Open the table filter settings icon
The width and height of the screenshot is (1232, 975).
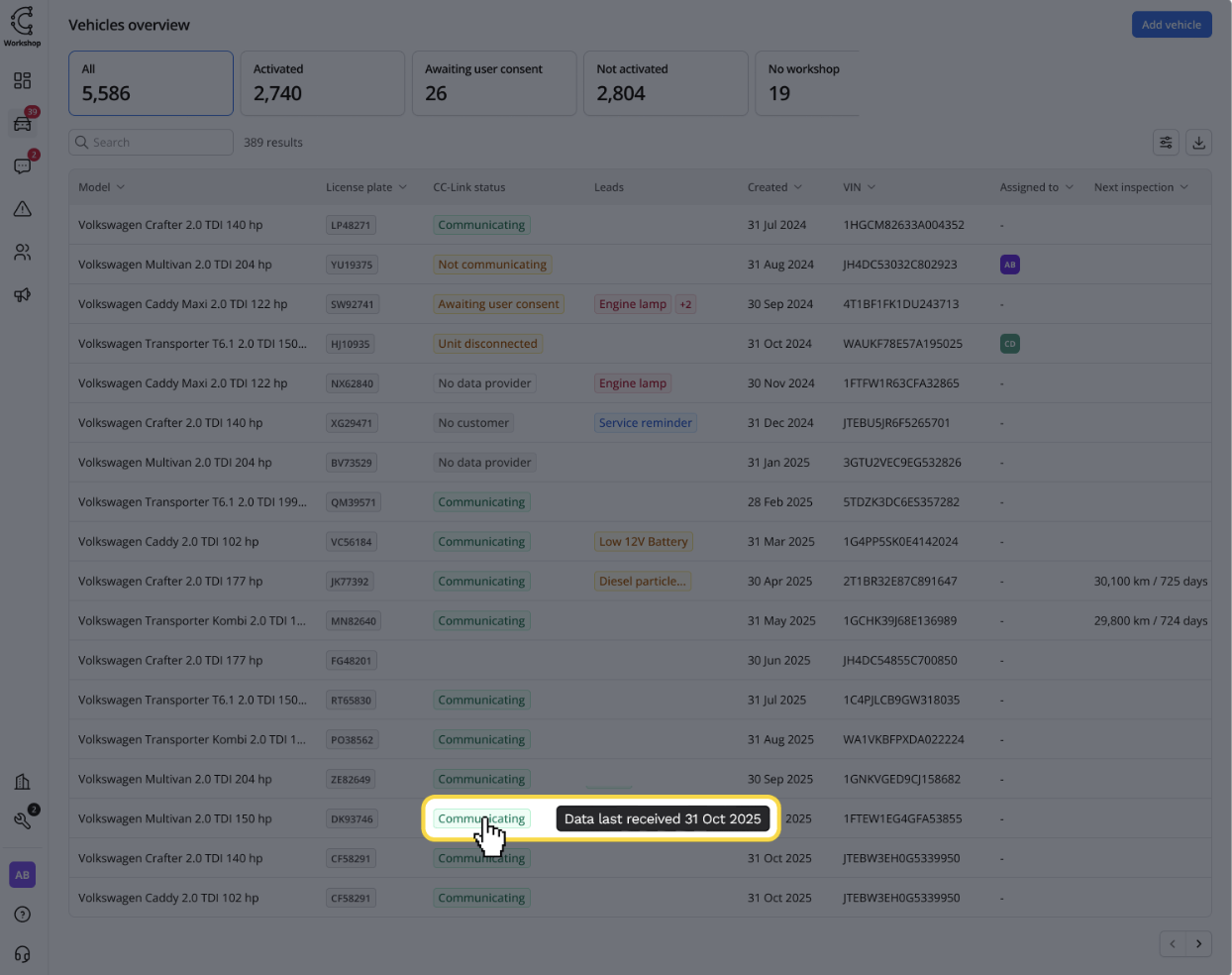coord(1166,143)
